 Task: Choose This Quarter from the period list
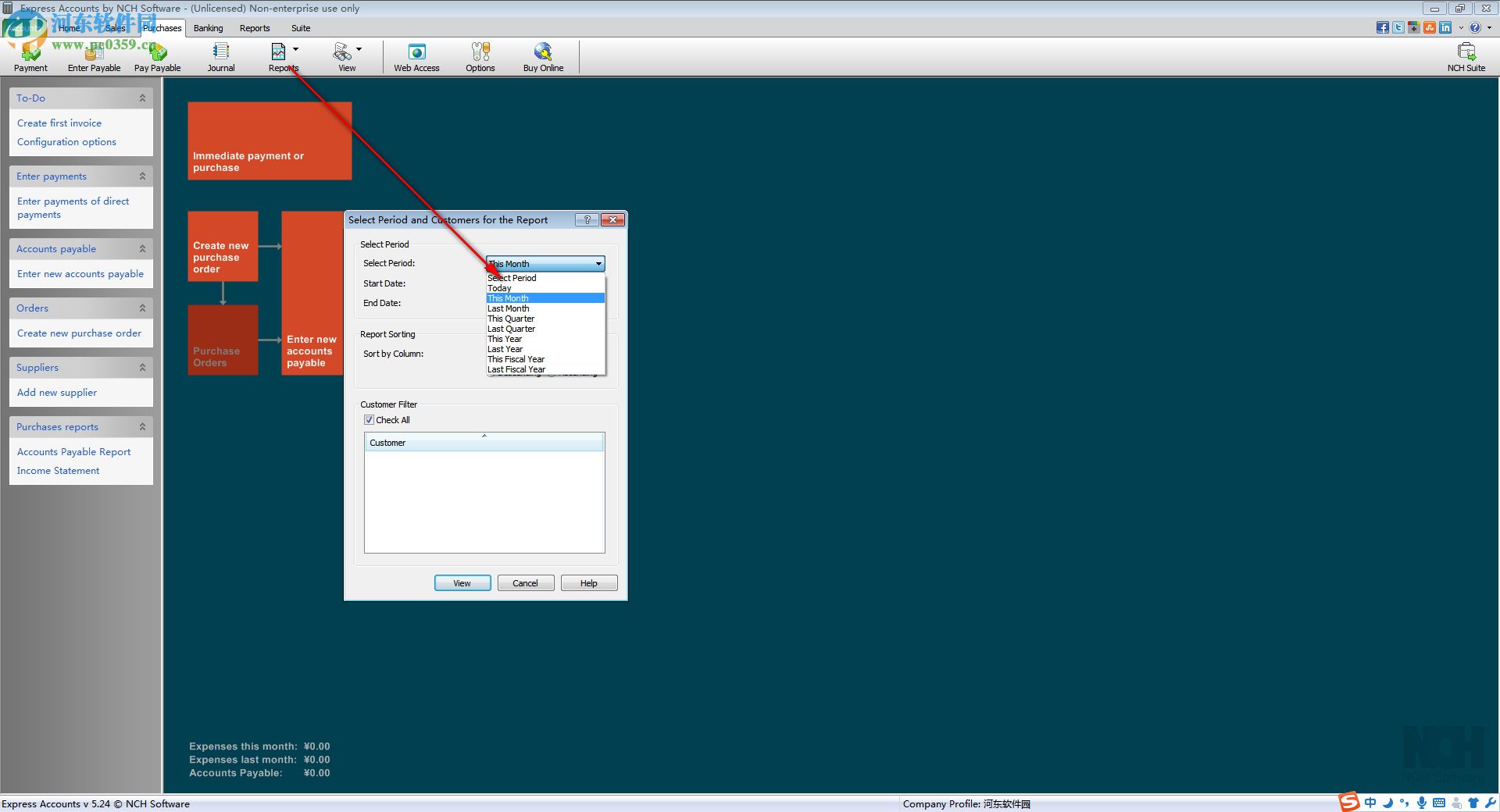click(545, 319)
